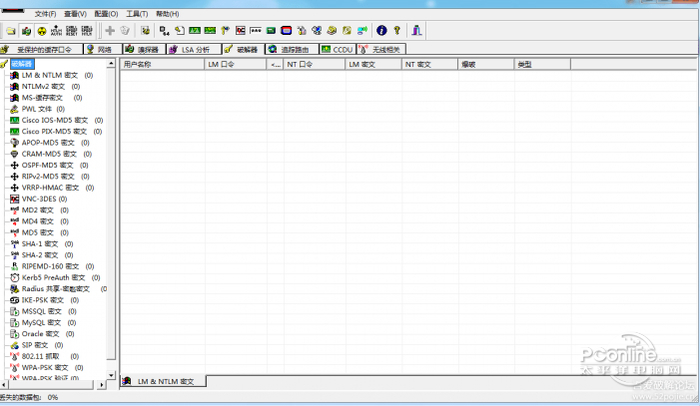The height and width of the screenshot is (406, 700).
Task: Select LM & NTLM 密文 in tree
Action: 50,75
